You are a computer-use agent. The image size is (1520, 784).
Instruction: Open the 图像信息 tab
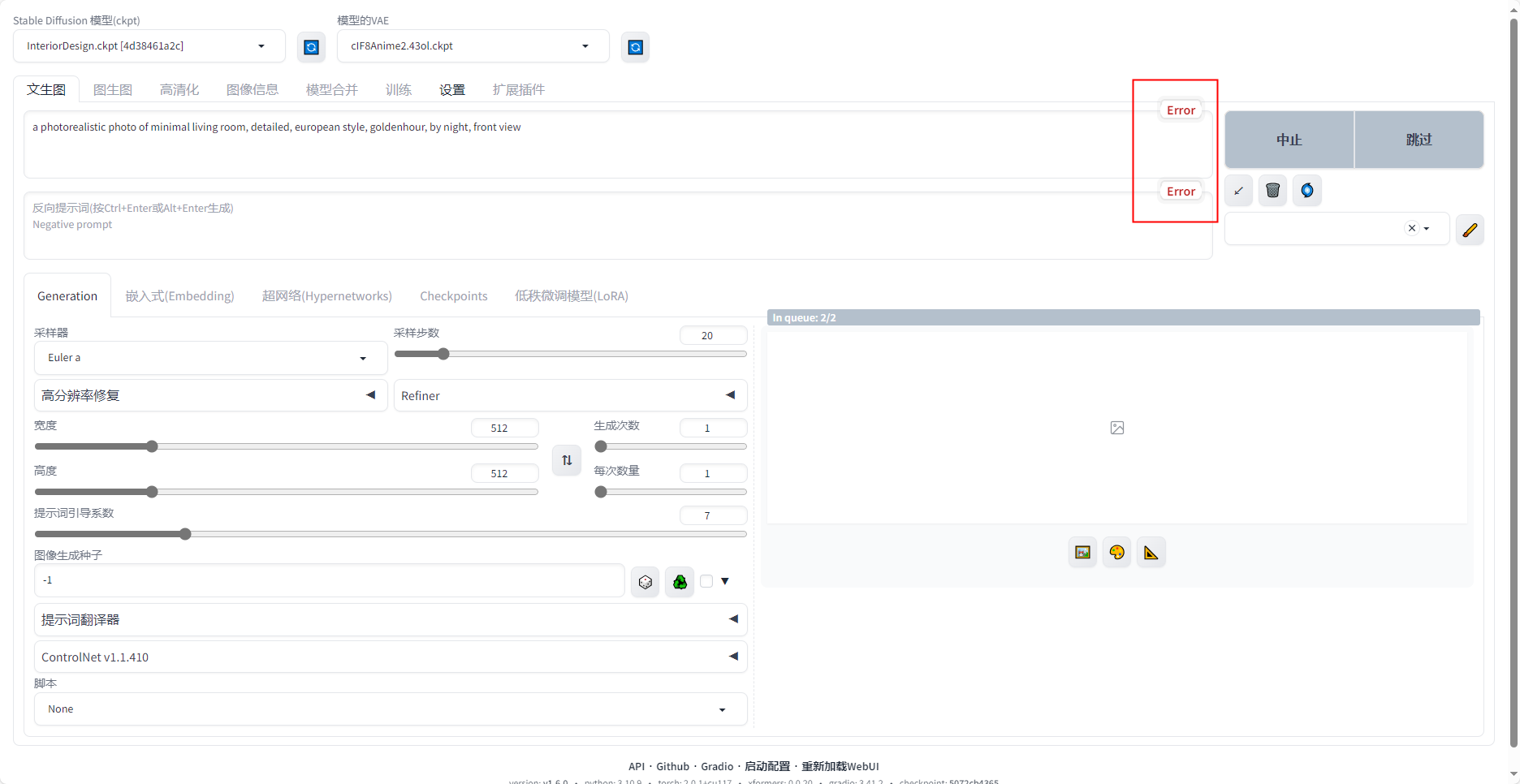click(253, 89)
